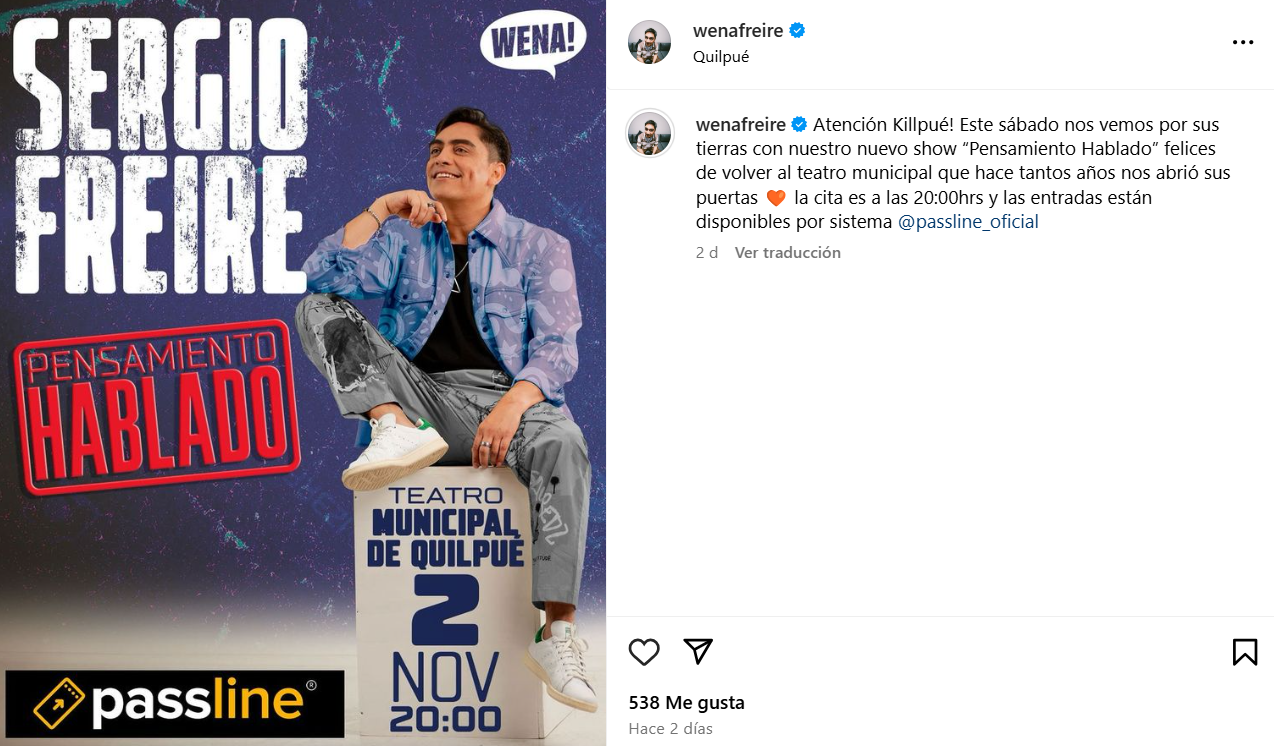Viewport: 1274px width, 746px height.
Task: Click the verified badge in the caption
Action: (799, 125)
